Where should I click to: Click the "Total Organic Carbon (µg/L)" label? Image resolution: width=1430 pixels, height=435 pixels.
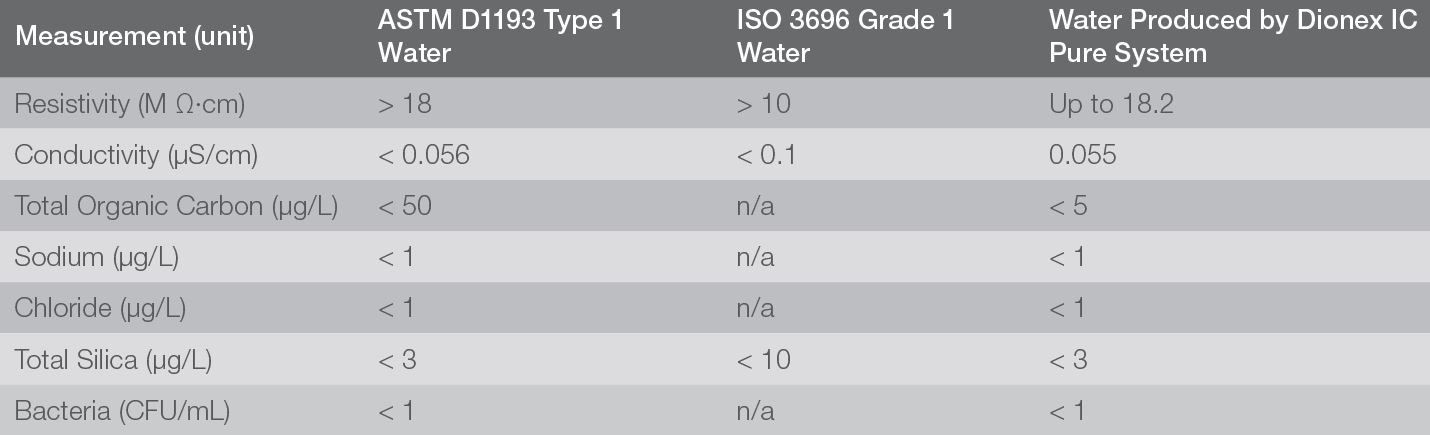[176, 206]
